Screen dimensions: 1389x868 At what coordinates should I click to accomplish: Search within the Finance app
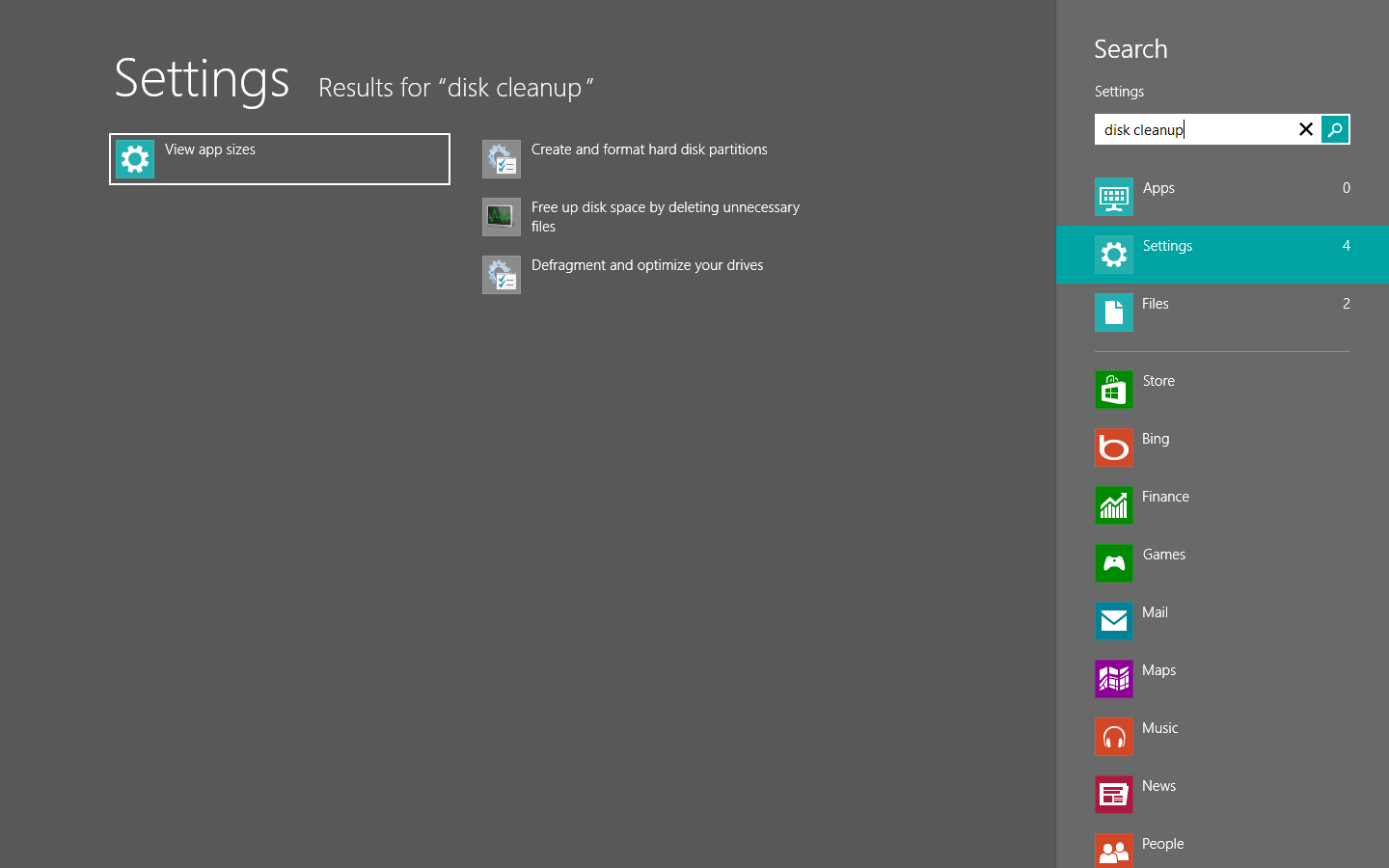click(x=1222, y=505)
